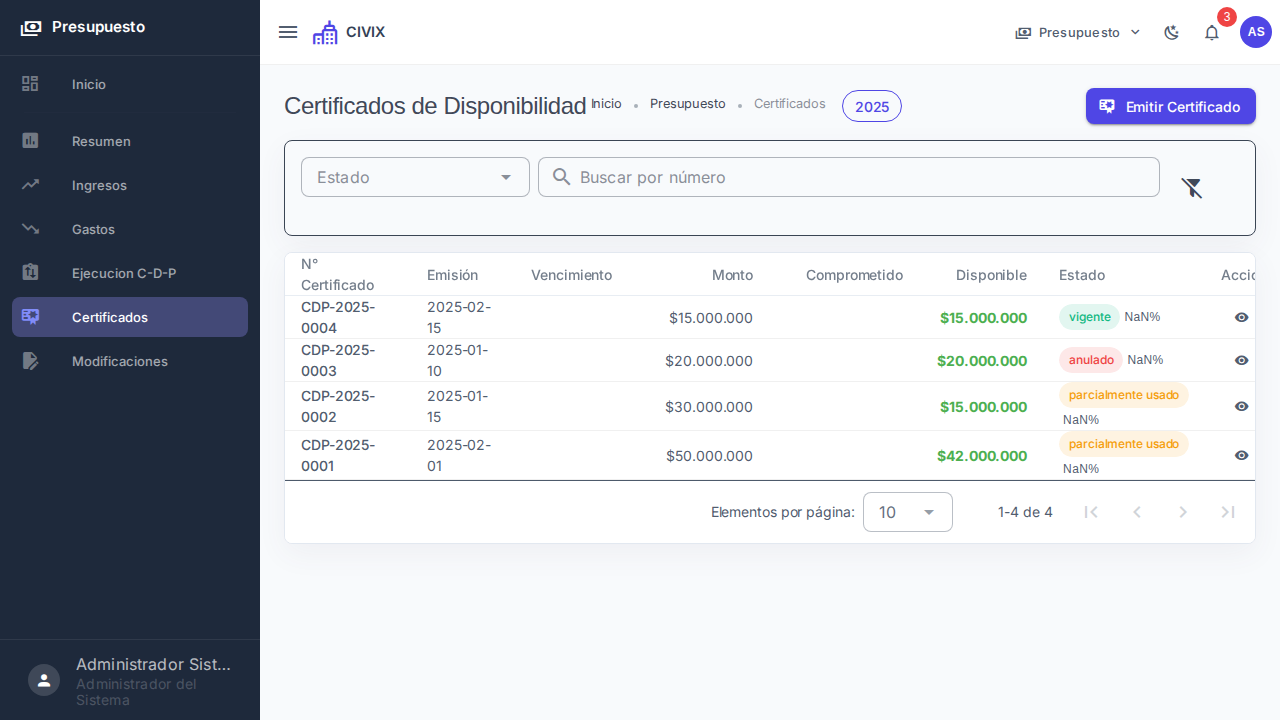Open the items per page dropdown

(x=908, y=512)
